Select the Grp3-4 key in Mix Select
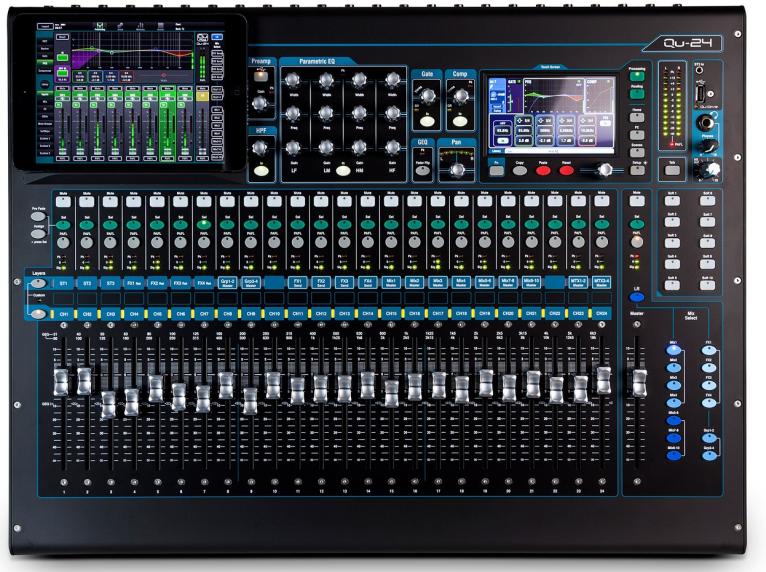Screen dimensions: 766x572 tap(709, 456)
